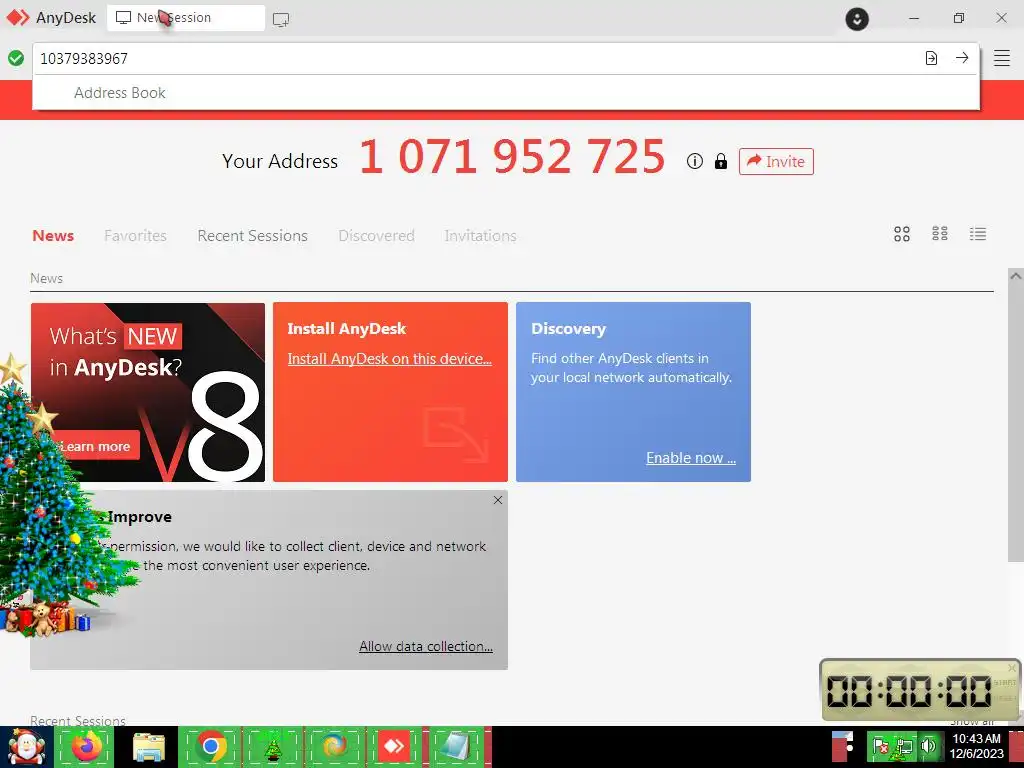
Task: Click the Install AnyDesk card heading
Action: [347, 328]
